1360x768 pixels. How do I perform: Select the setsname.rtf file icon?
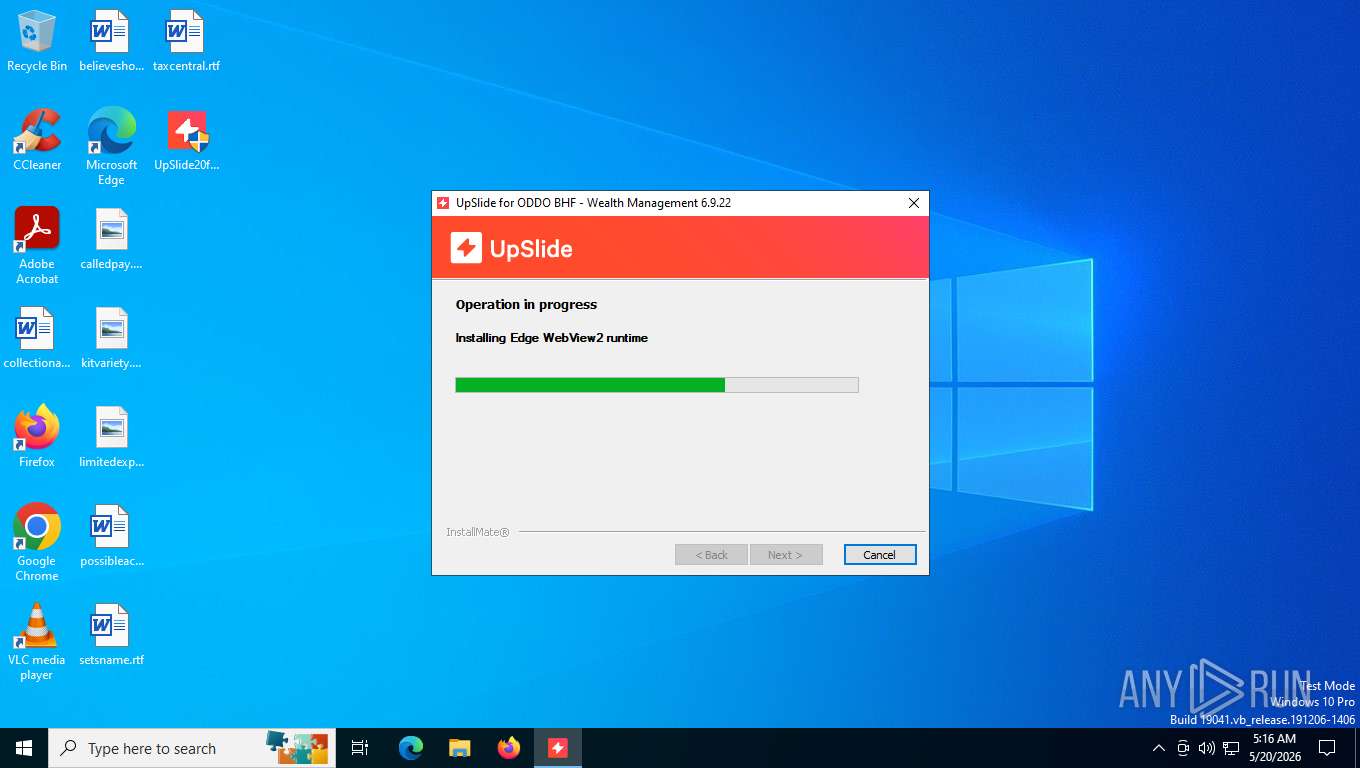(x=111, y=635)
